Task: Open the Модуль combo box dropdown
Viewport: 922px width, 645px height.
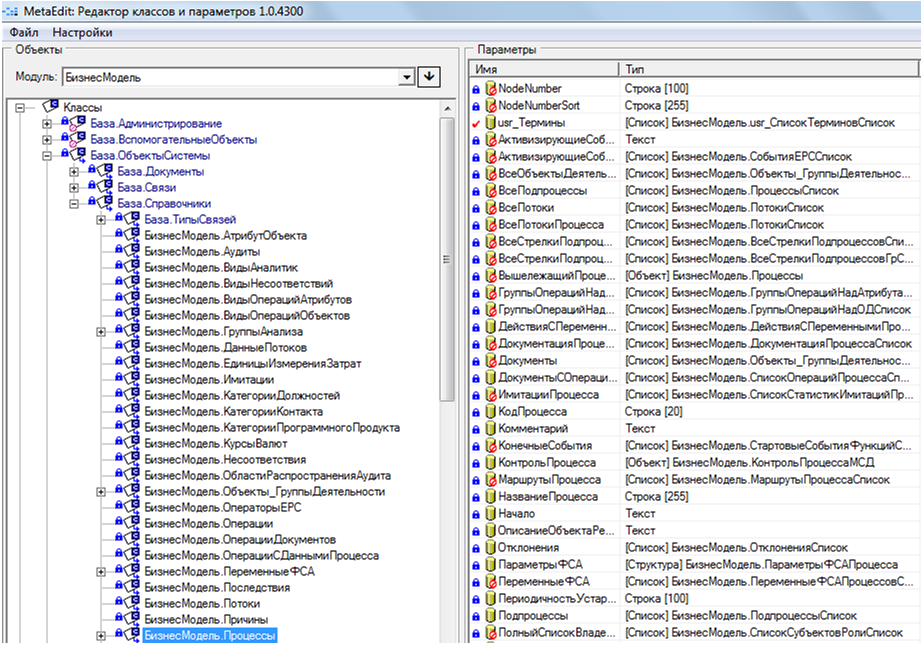Action: (x=406, y=76)
